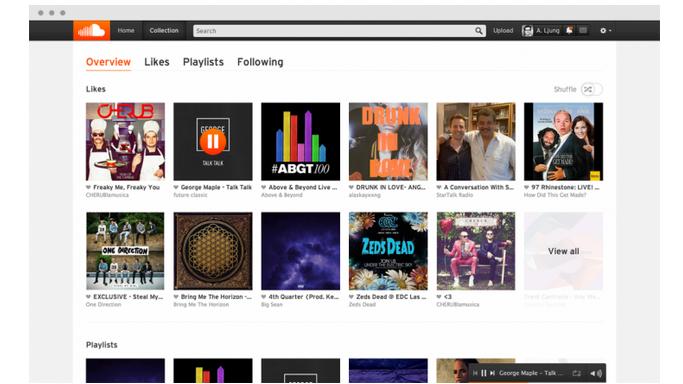The height and width of the screenshot is (384, 683).
Task: Click heart icon beside Above & Beyond Live
Action: (264, 187)
